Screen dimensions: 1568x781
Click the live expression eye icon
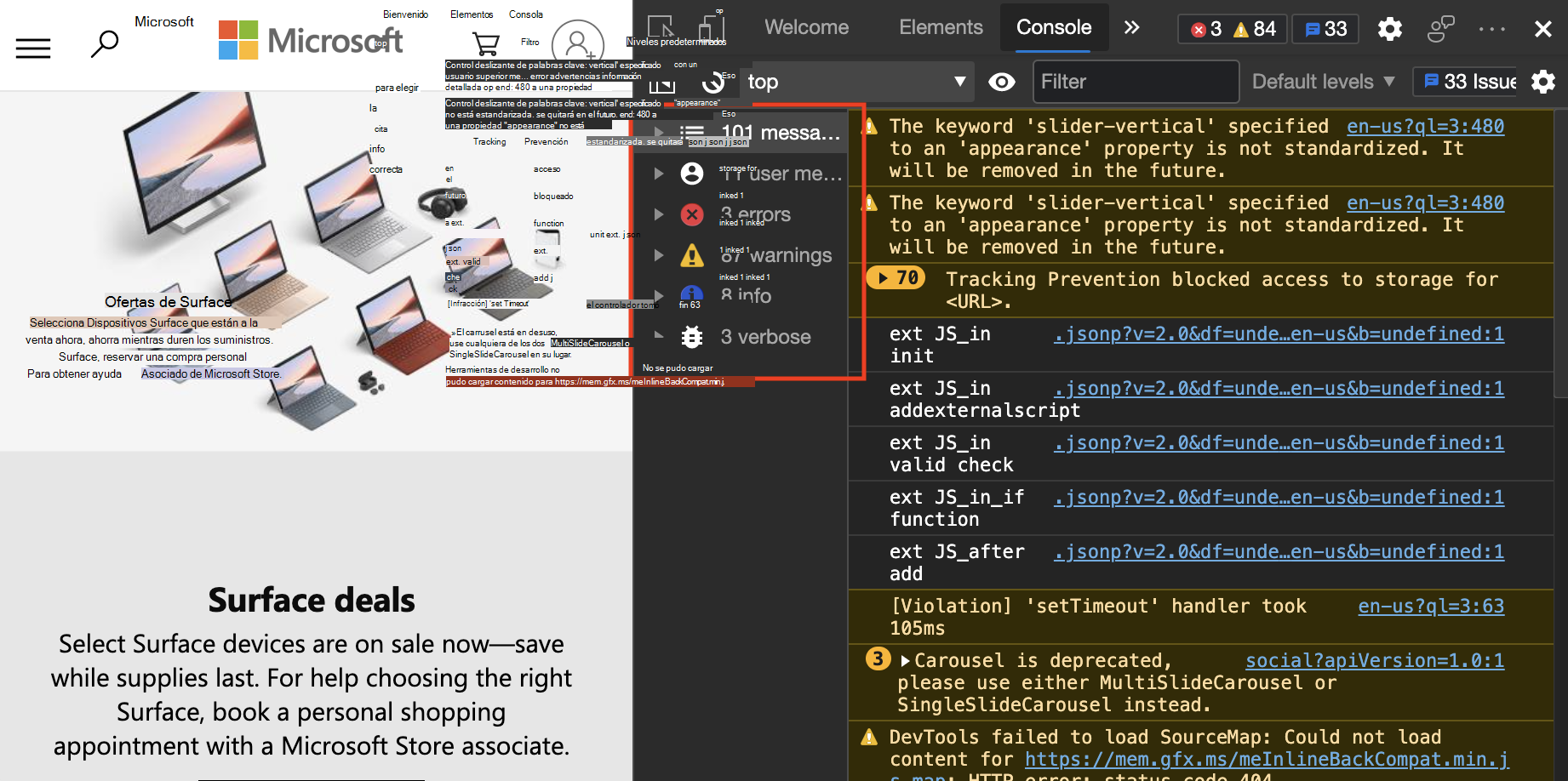tap(1002, 82)
